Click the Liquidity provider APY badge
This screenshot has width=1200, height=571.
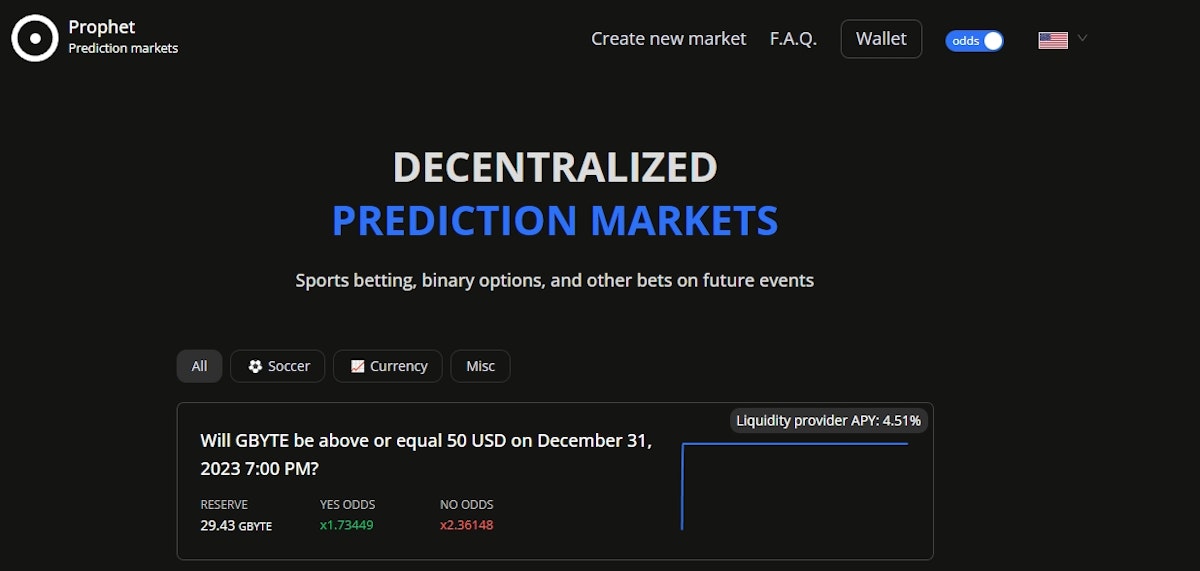coord(828,421)
